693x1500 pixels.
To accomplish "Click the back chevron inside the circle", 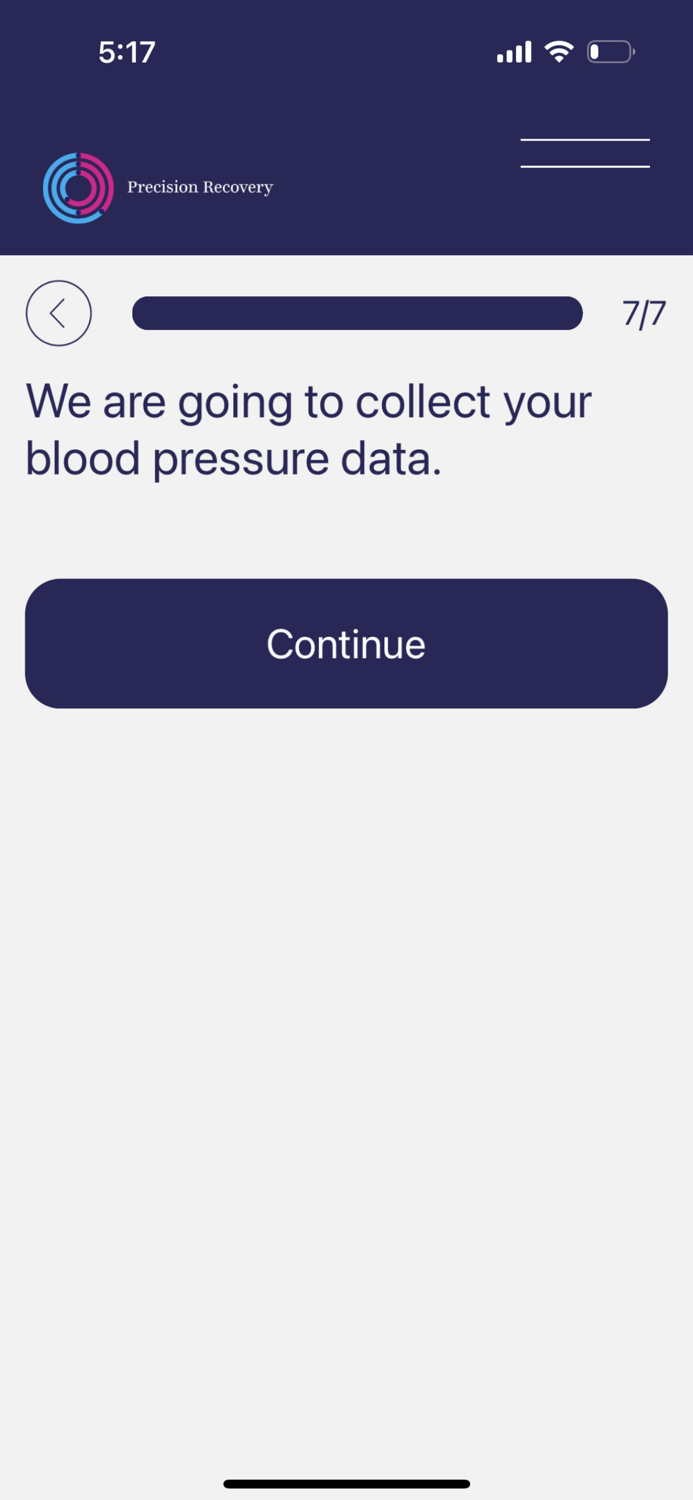I will 58,313.
